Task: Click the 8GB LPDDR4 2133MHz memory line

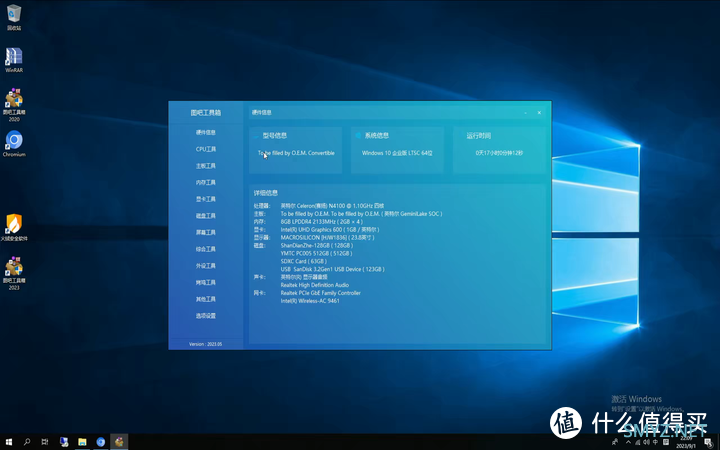Action: pos(321,222)
